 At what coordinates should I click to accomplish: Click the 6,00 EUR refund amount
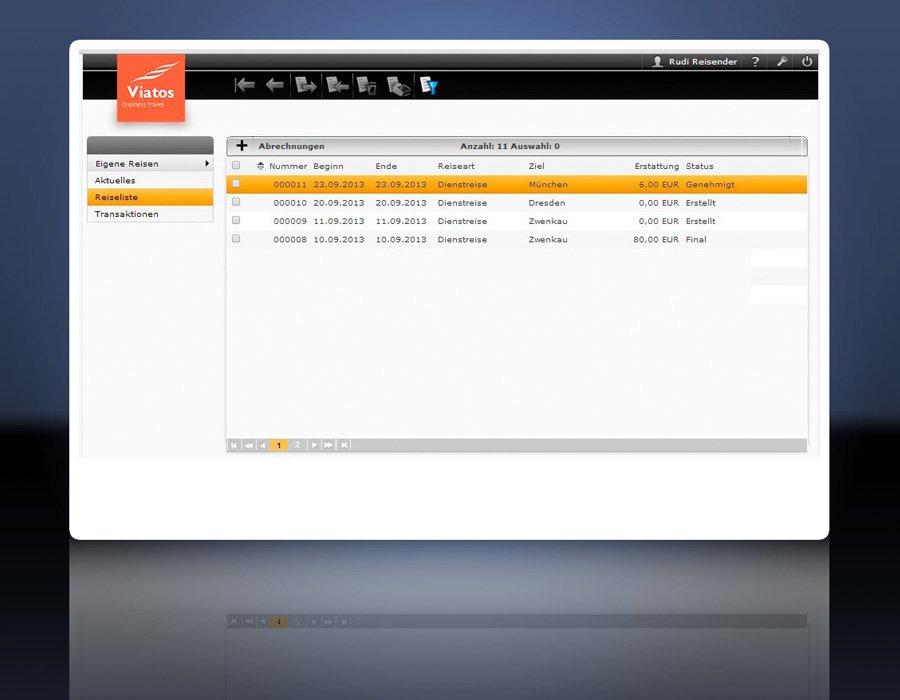click(x=659, y=185)
